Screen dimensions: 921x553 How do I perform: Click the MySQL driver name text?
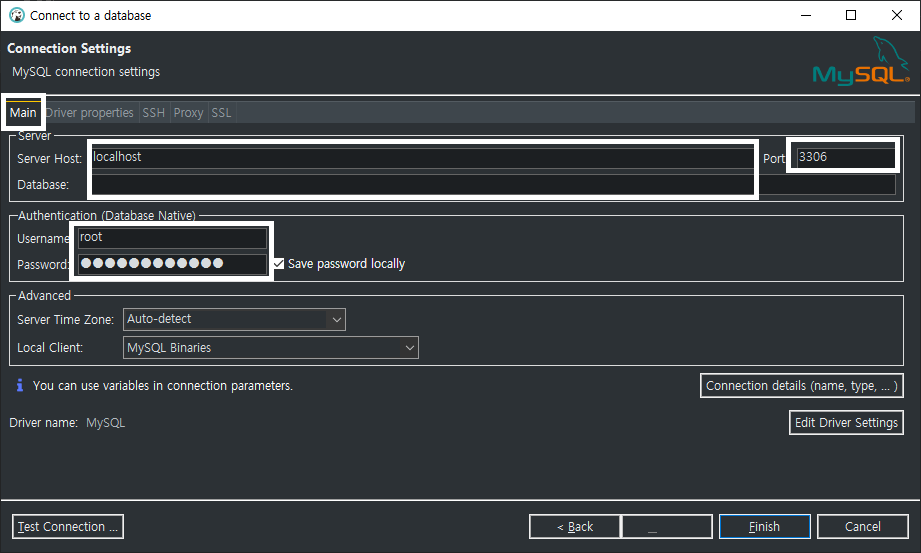pyautogui.click(x=106, y=423)
